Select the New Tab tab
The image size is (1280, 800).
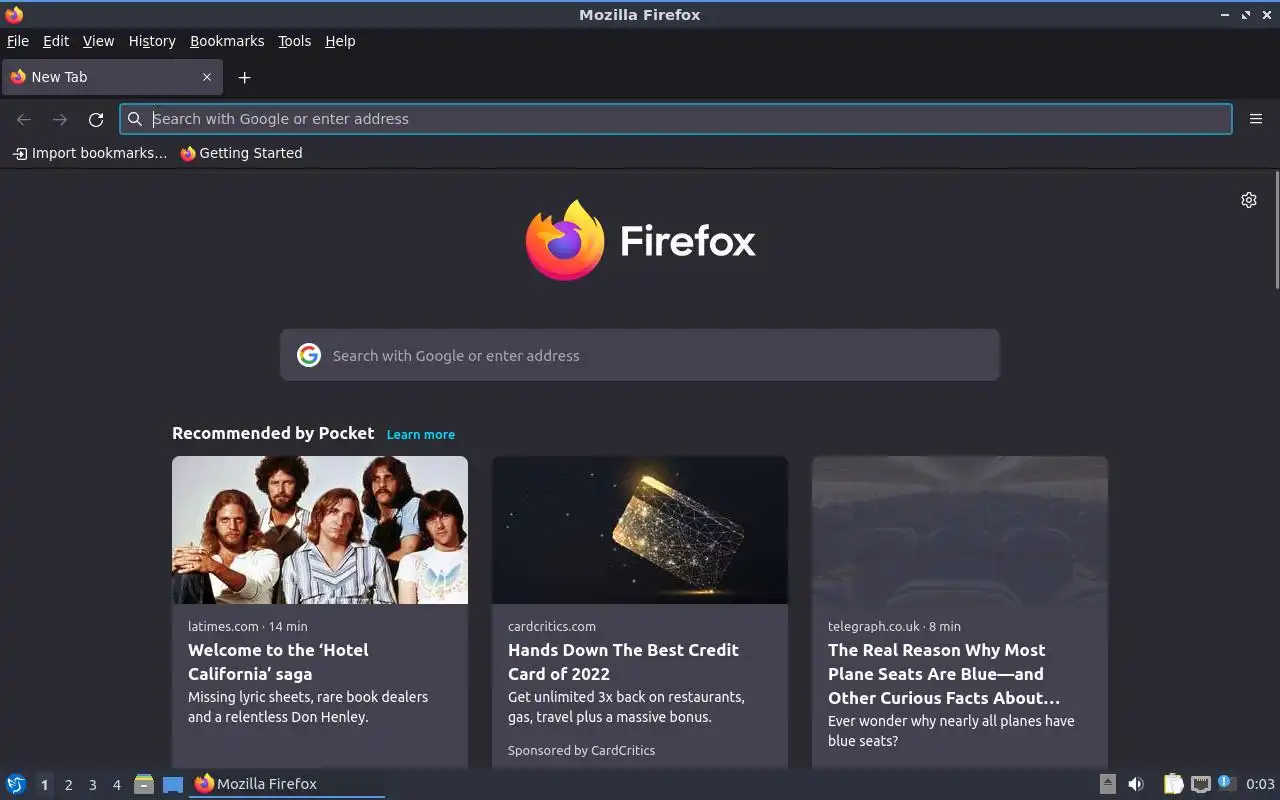[x=112, y=77]
